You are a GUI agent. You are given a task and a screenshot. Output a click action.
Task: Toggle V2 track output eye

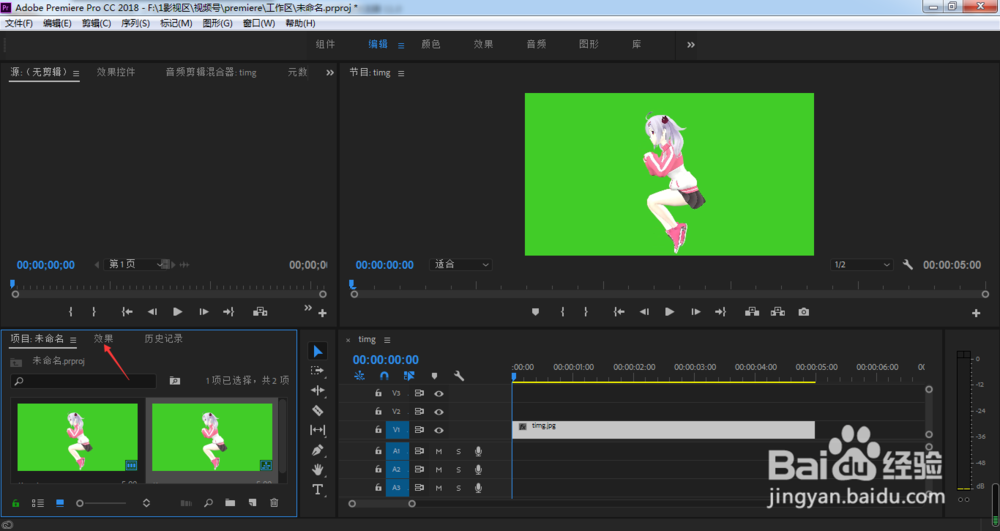pyautogui.click(x=439, y=412)
